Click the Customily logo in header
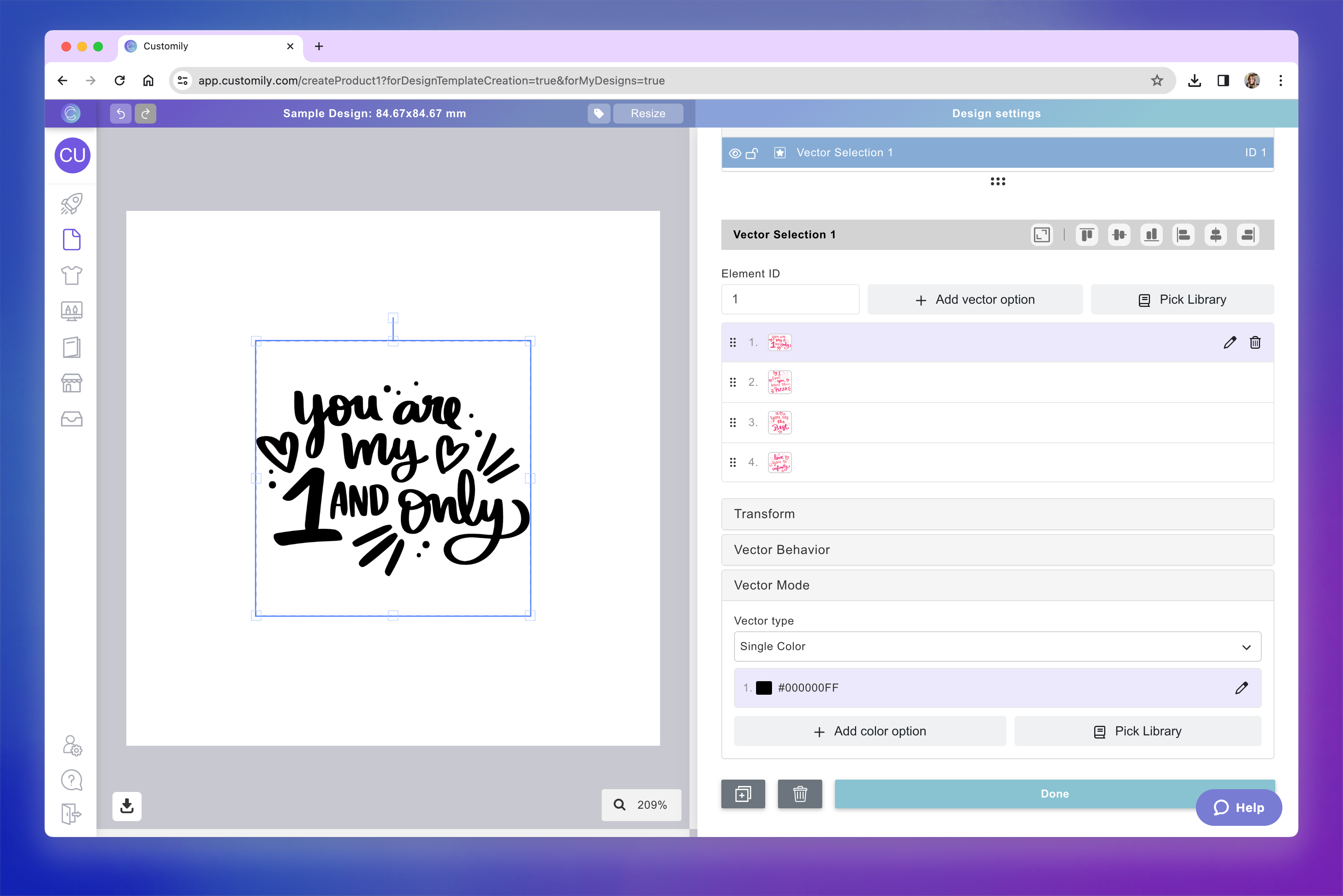The image size is (1343, 896). (71, 113)
